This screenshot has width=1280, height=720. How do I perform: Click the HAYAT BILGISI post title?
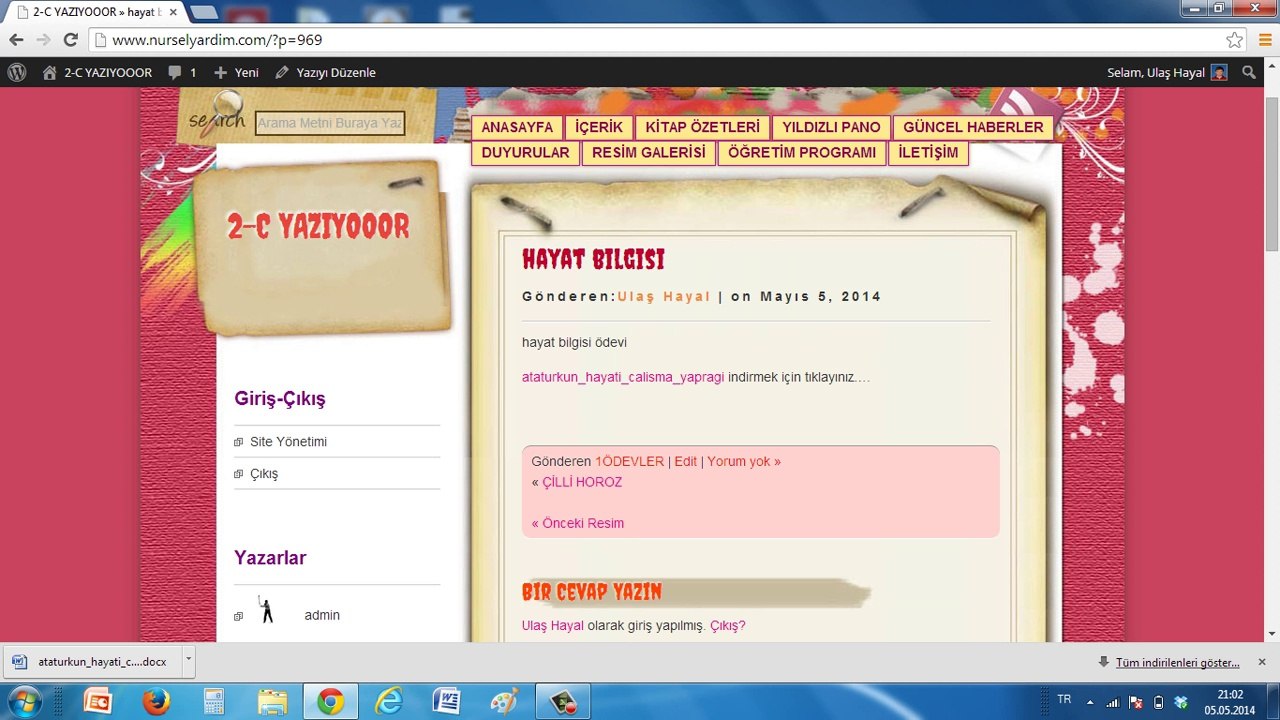593,260
